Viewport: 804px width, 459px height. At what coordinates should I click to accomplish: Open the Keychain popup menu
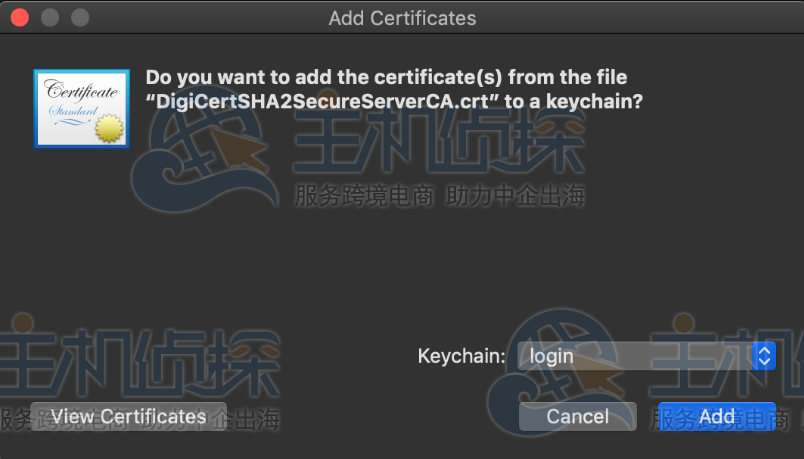point(647,356)
